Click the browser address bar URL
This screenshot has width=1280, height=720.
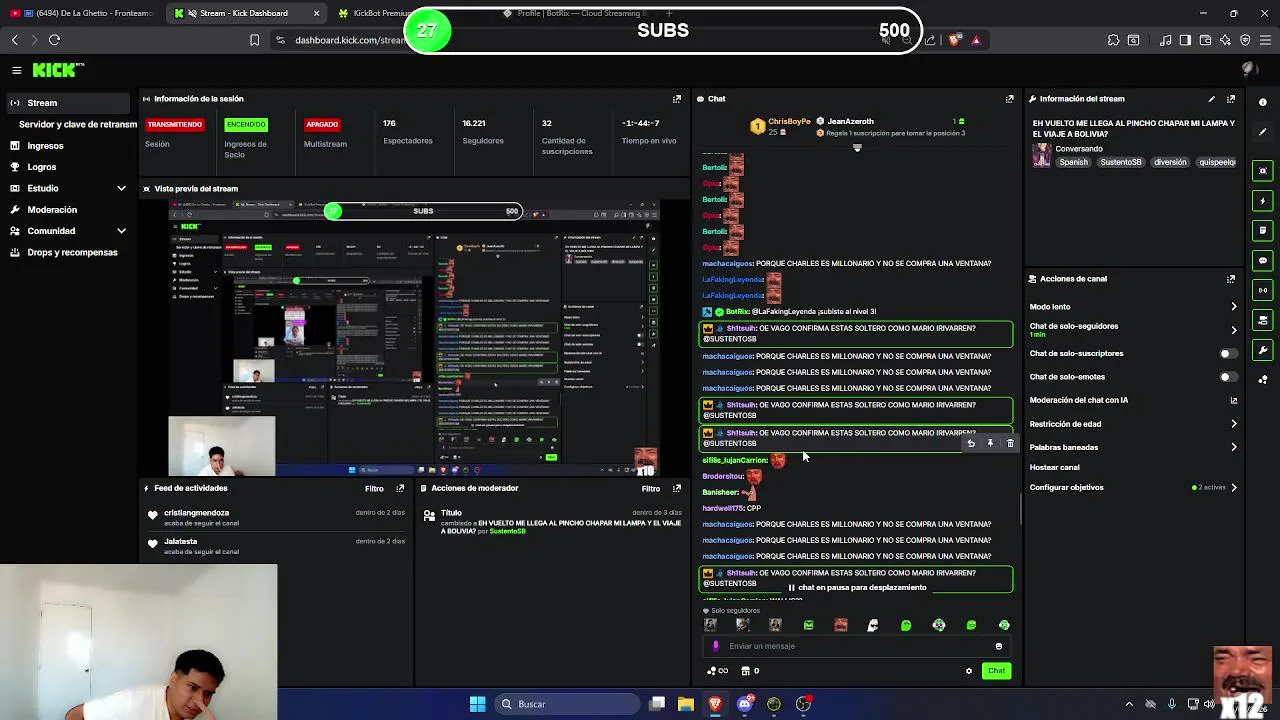pos(350,40)
